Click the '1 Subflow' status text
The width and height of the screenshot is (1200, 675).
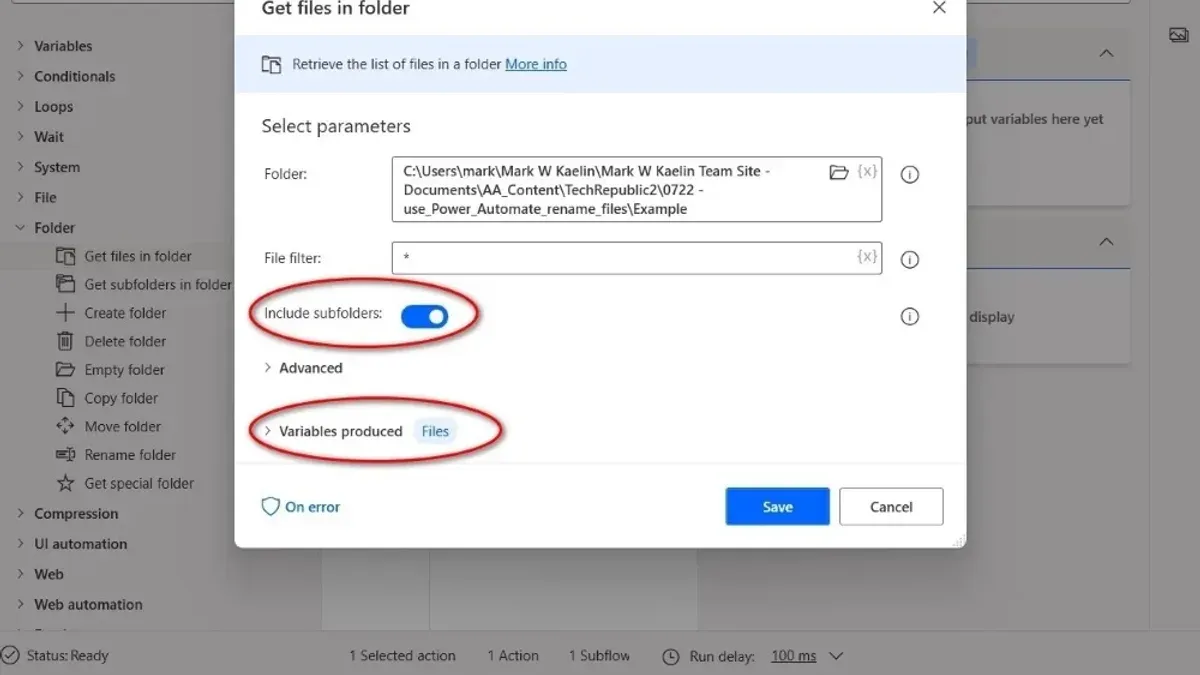[x=599, y=656]
